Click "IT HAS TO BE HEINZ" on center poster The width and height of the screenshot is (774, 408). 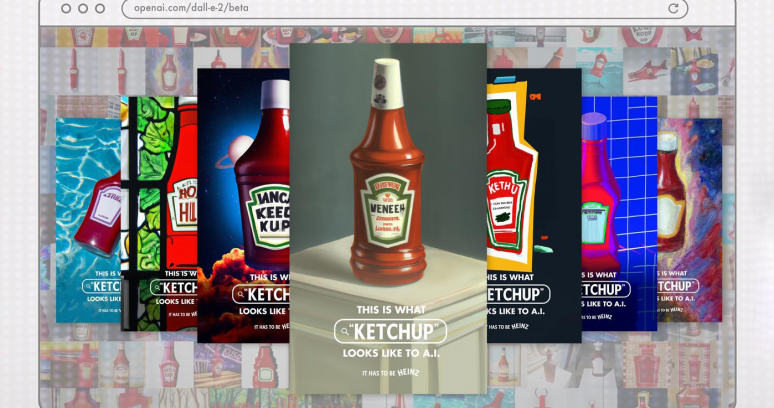point(387,373)
